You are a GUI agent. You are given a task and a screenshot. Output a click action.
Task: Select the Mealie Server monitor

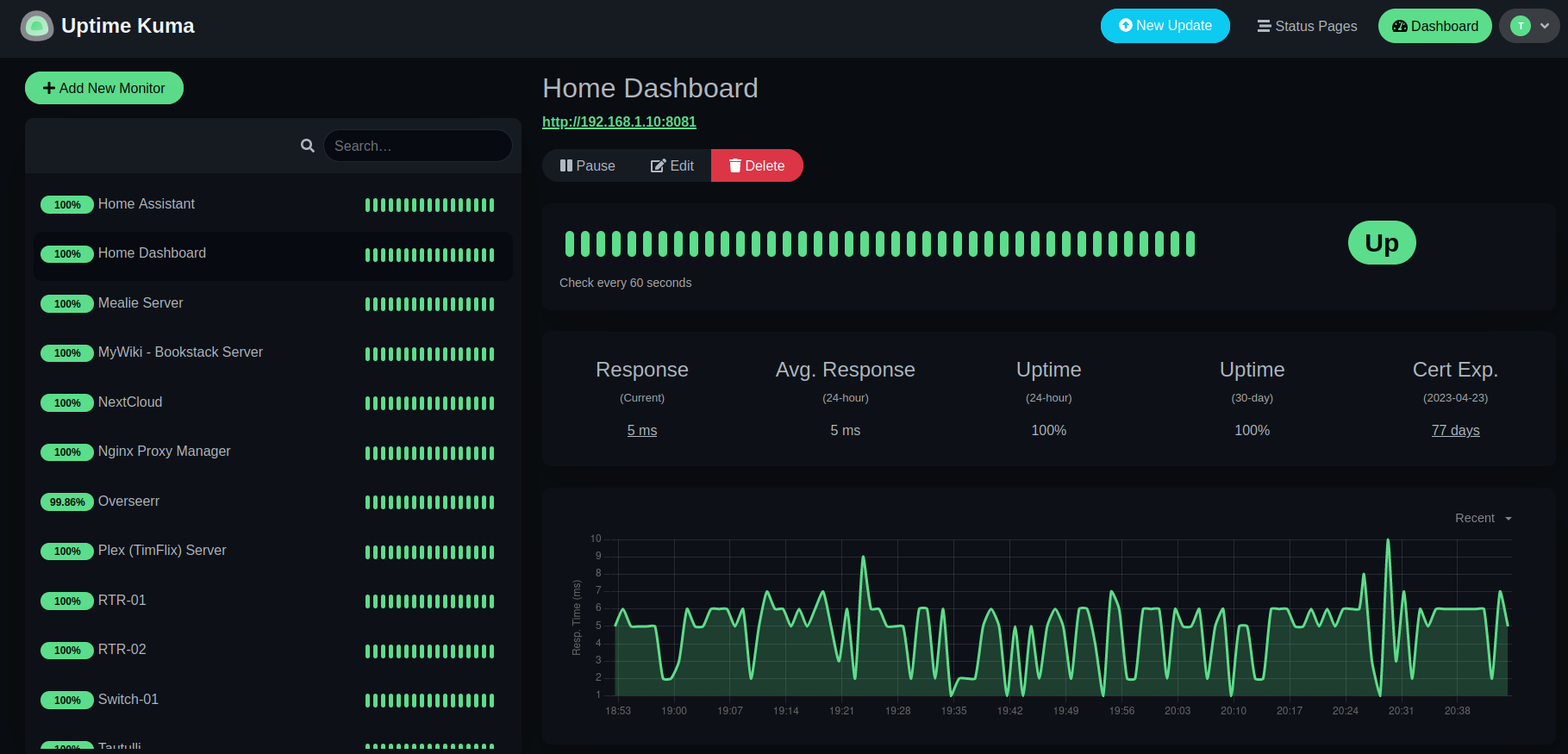pyautogui.click(x=272, y=303)
